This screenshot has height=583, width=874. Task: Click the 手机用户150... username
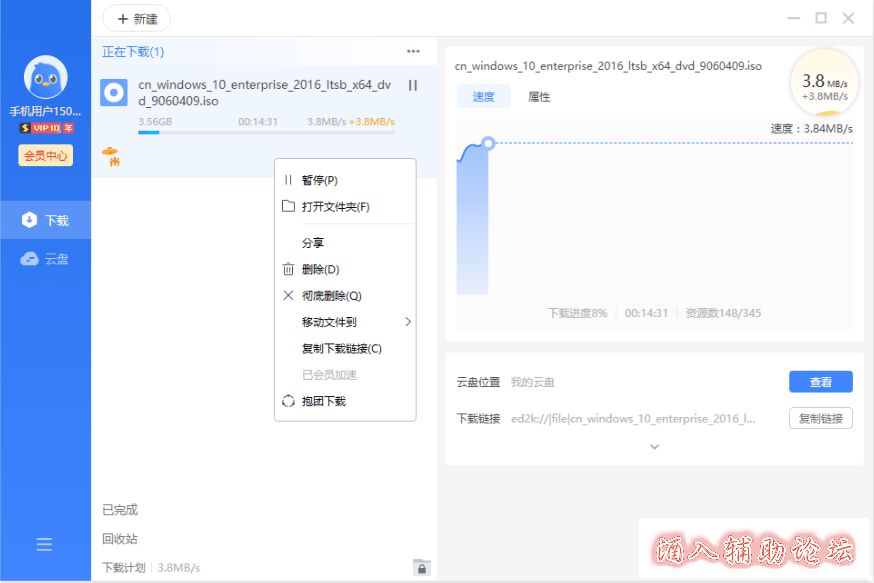pyautogui.click(x=45, y=111)
